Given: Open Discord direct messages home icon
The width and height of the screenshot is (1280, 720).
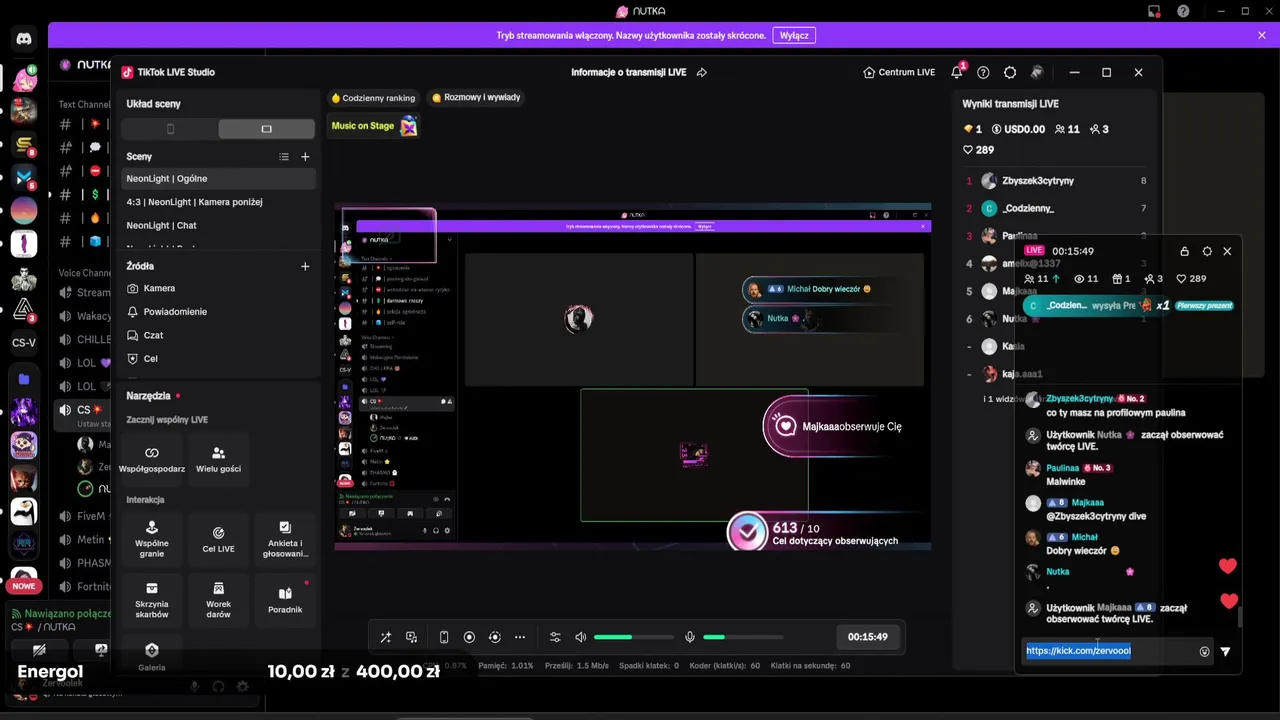Looking at the screenshot, I should [x=24, y=39].
